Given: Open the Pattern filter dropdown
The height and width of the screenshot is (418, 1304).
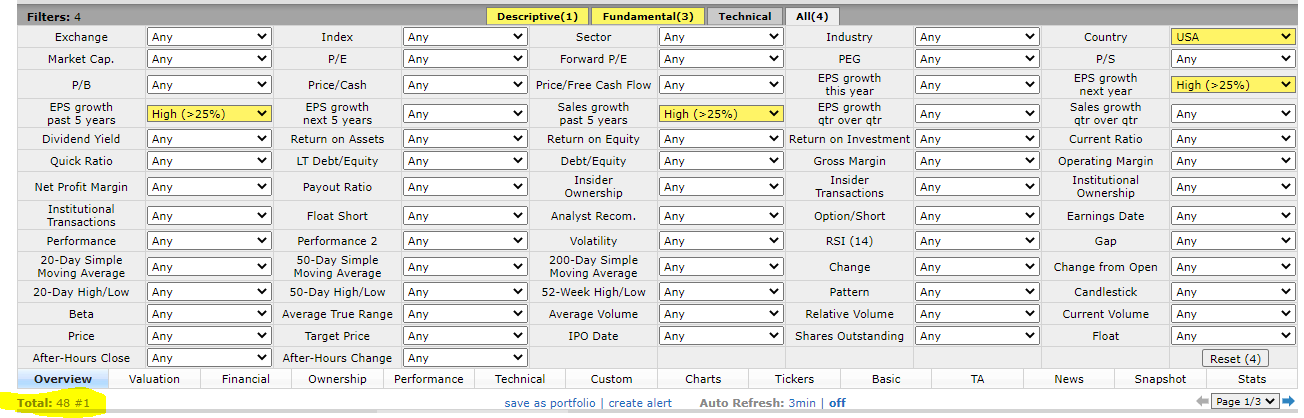Looking at the screenshot, I should 977,293.
